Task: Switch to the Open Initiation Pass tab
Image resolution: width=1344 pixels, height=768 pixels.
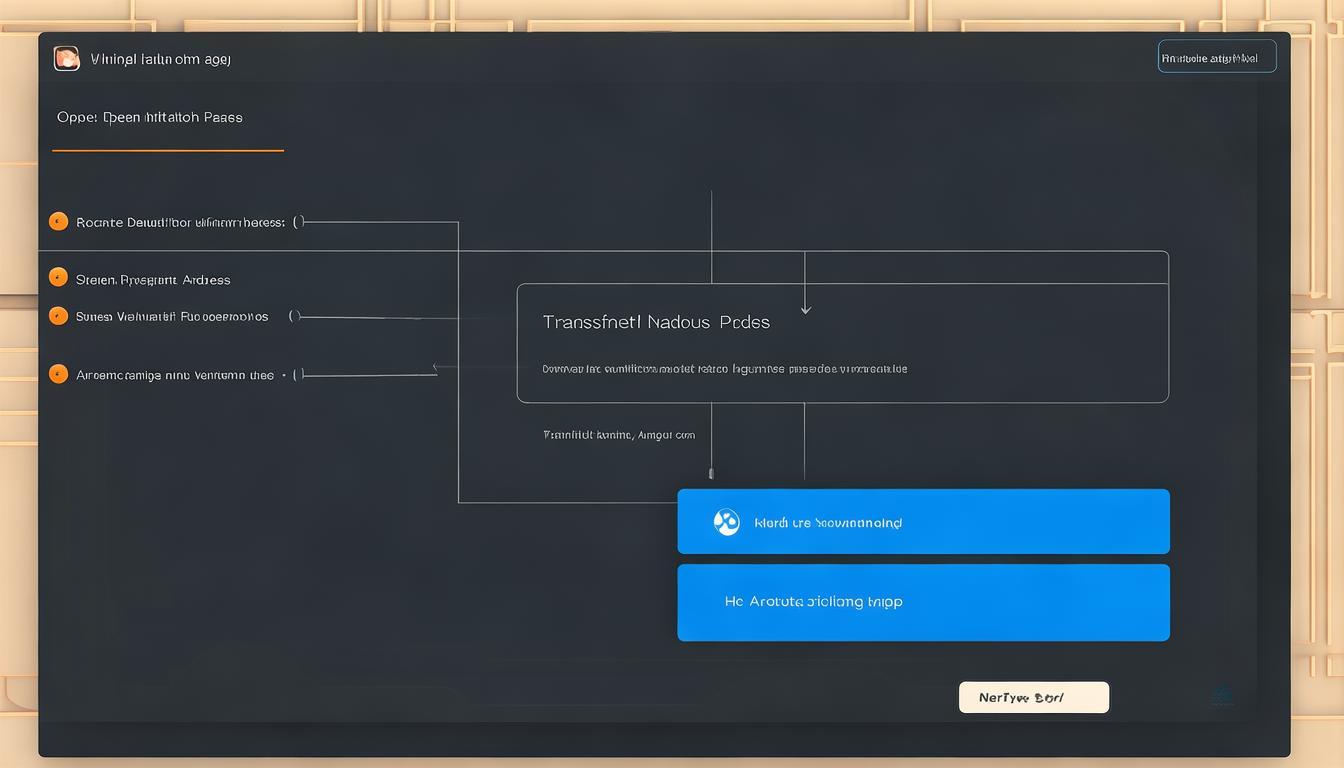Action: coord(150,117)
